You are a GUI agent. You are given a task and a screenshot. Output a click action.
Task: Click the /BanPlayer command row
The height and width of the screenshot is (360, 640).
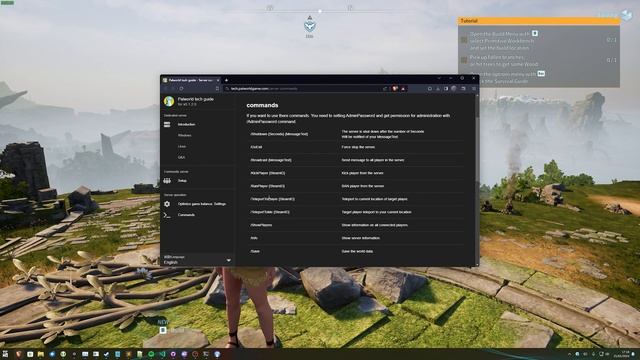pyautogui.click(x=356, y=186)
